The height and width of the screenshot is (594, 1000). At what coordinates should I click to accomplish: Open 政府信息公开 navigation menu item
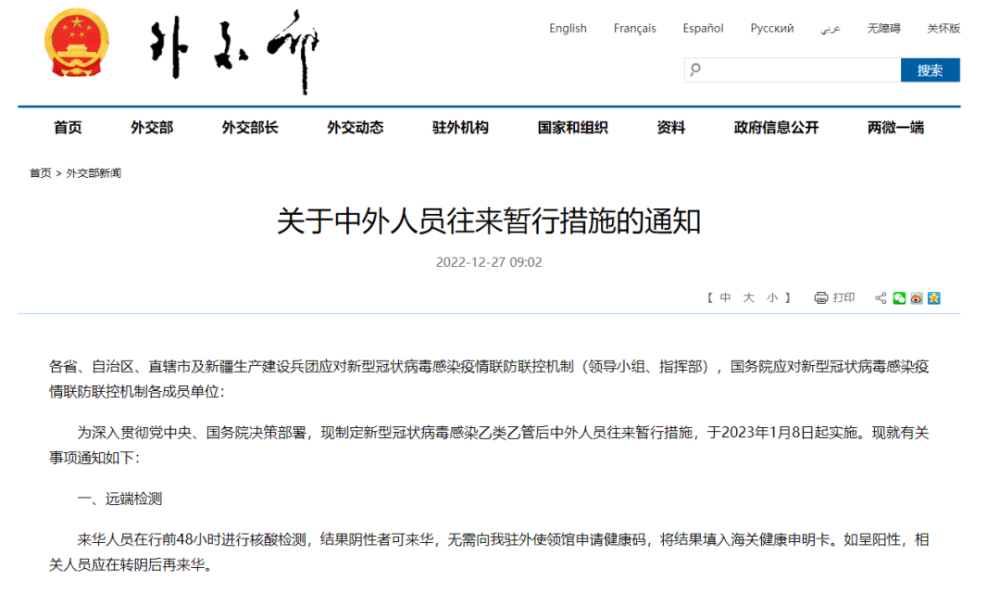776,128
